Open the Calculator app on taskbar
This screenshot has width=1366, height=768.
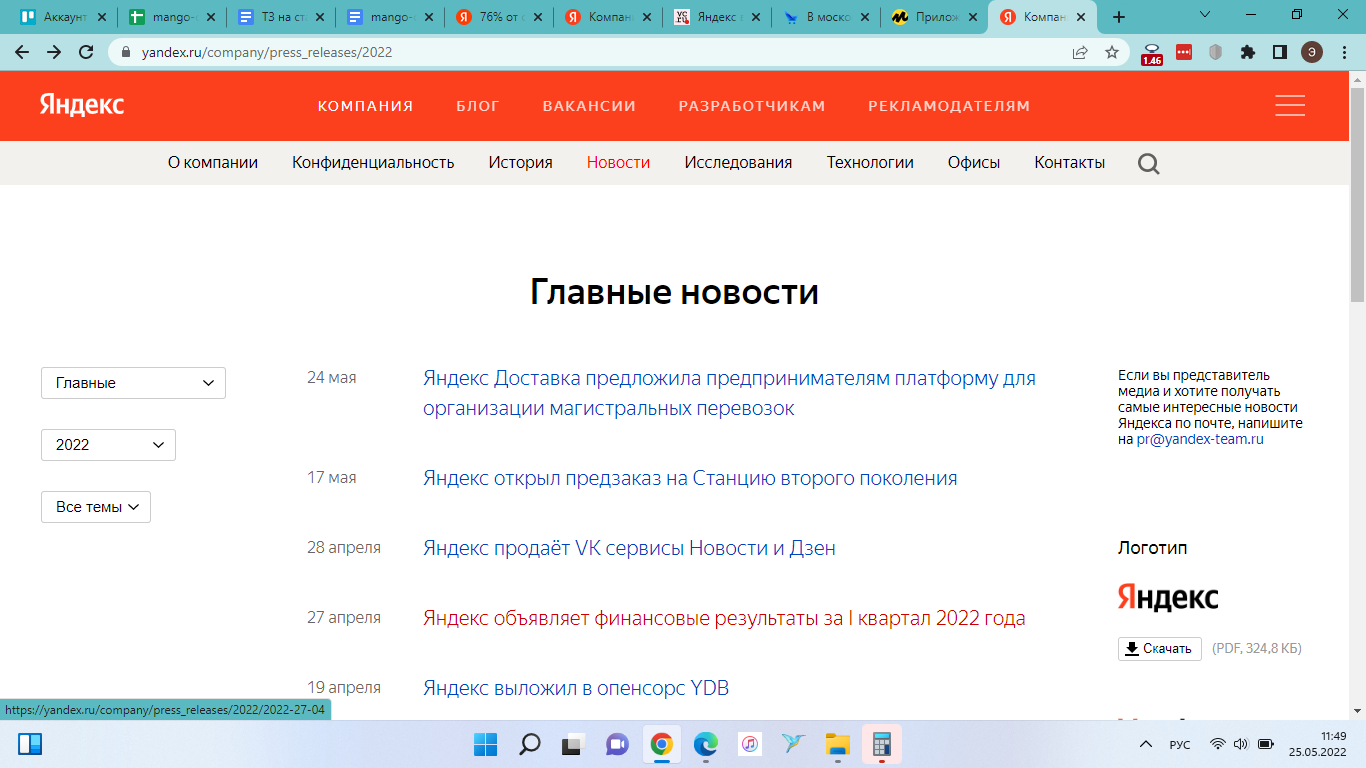point(881,744)
